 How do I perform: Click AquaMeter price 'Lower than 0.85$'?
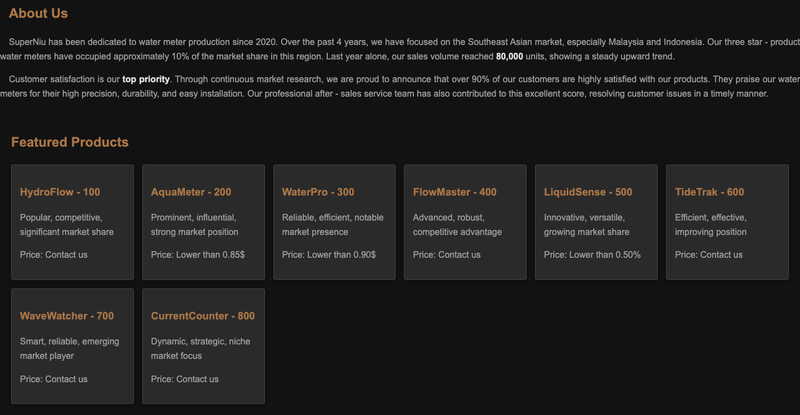[210, 255]
